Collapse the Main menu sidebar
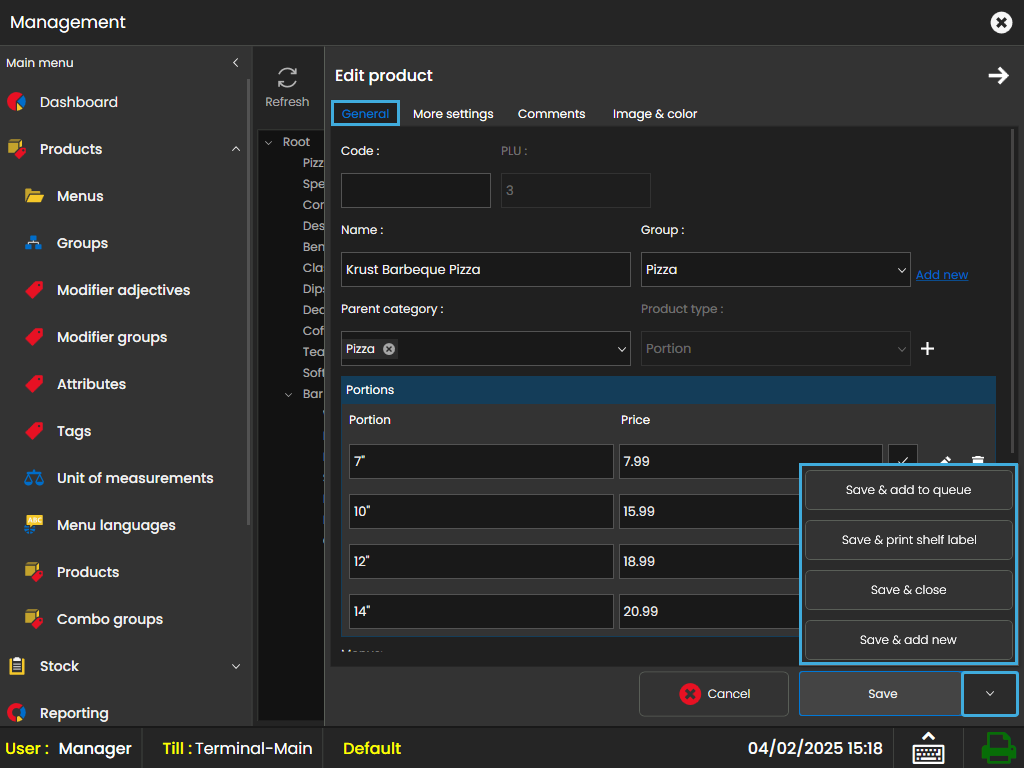 [236, 63]
